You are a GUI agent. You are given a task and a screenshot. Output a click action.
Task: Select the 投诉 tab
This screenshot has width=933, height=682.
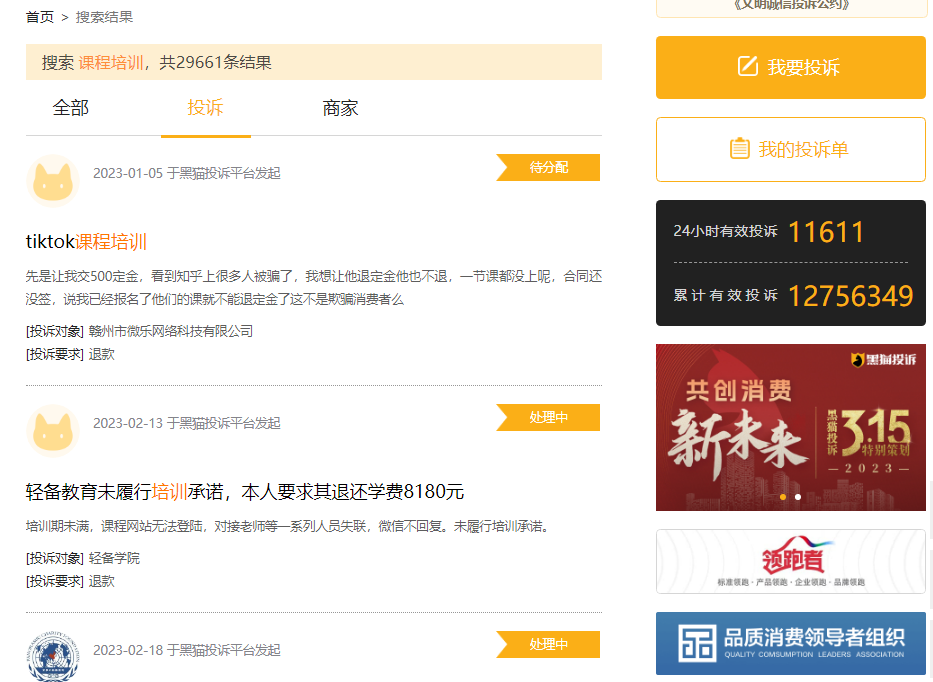[205, 108]
